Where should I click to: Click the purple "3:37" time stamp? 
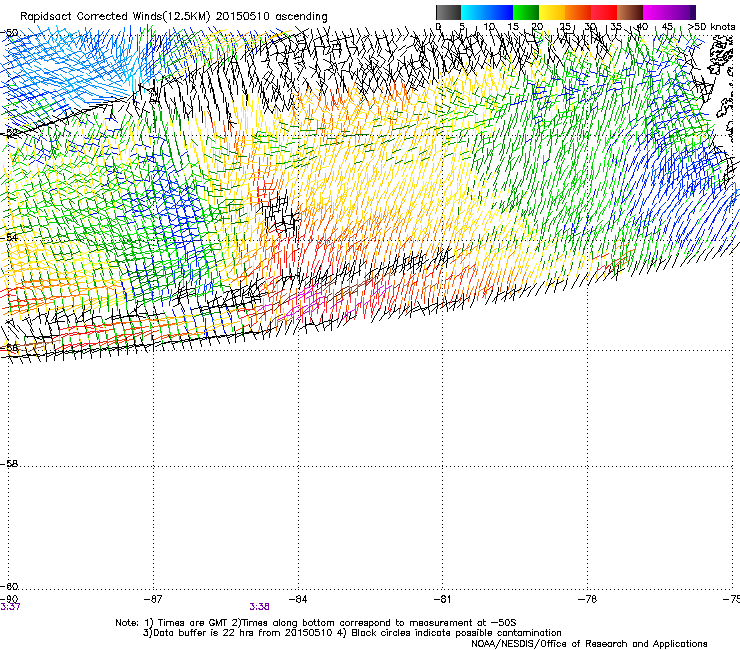[10, 607]
